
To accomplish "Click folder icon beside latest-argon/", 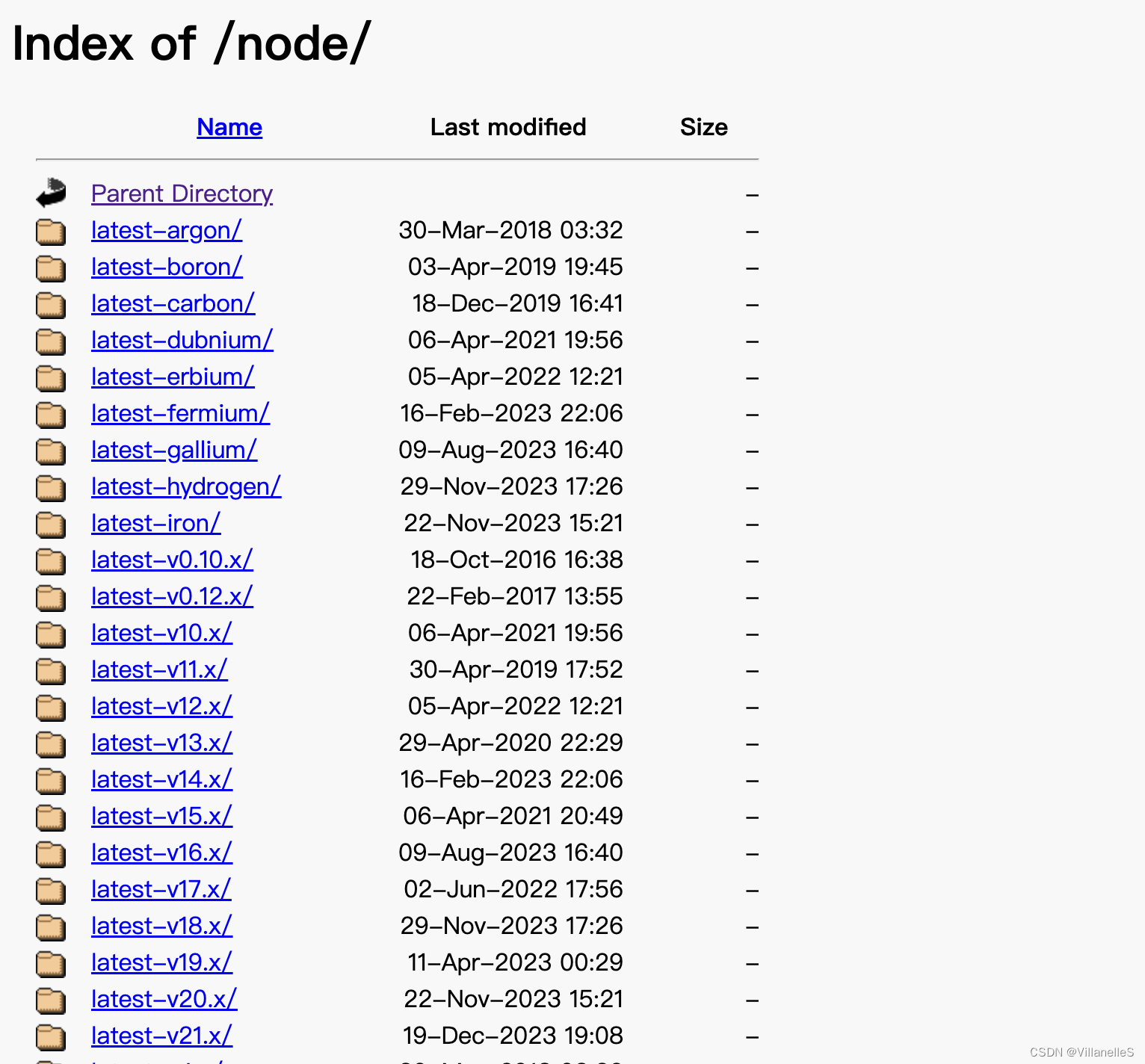I will click(51, 231).
